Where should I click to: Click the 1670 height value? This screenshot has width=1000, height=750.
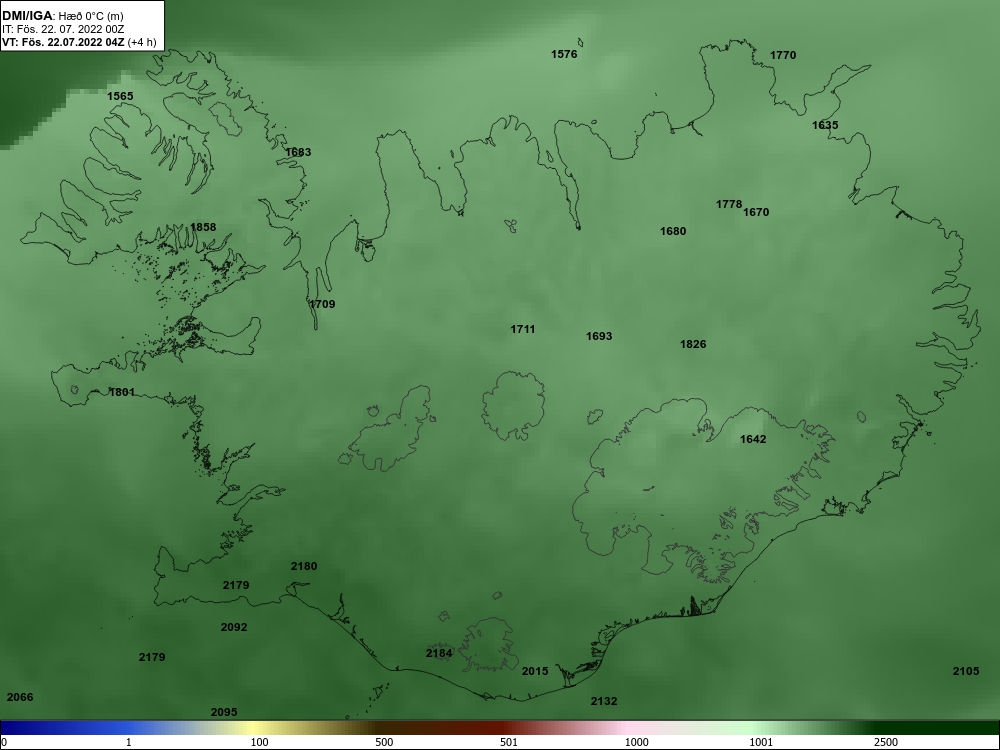click(x=756, y=212)
